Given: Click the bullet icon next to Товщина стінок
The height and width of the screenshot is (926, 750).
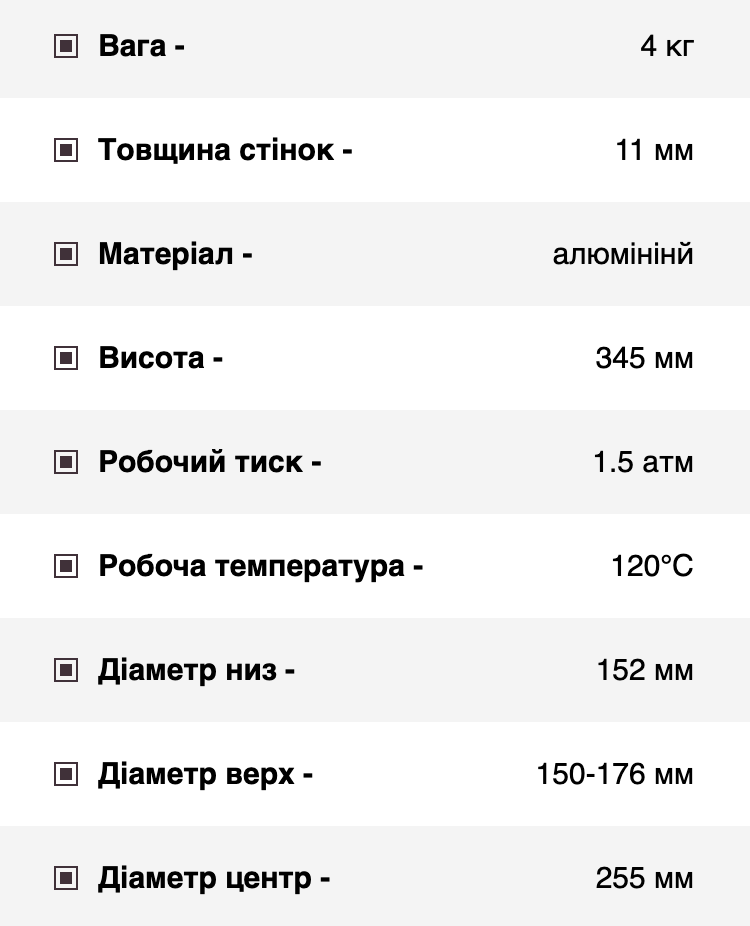Looking at the screenshot, I should click(66, 150).
